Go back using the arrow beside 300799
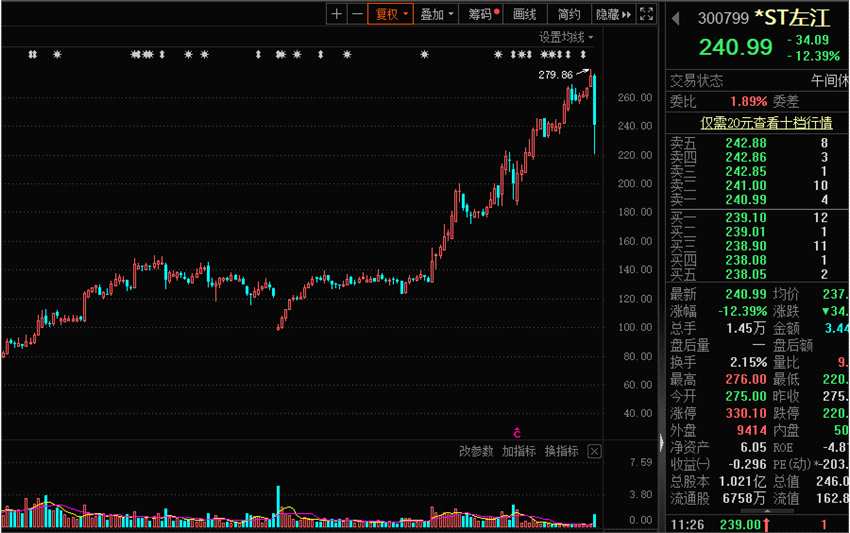The width and height of the screenshot is (850, 533). point(675,18)
